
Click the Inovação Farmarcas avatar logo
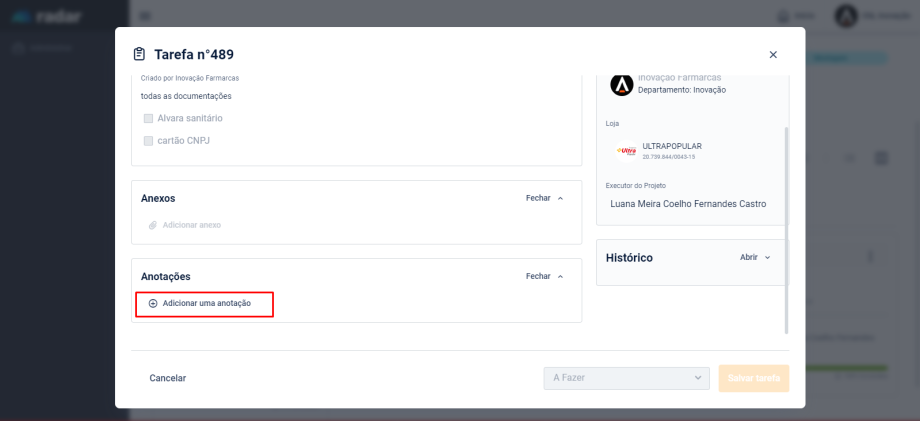(x=622, y=85)
